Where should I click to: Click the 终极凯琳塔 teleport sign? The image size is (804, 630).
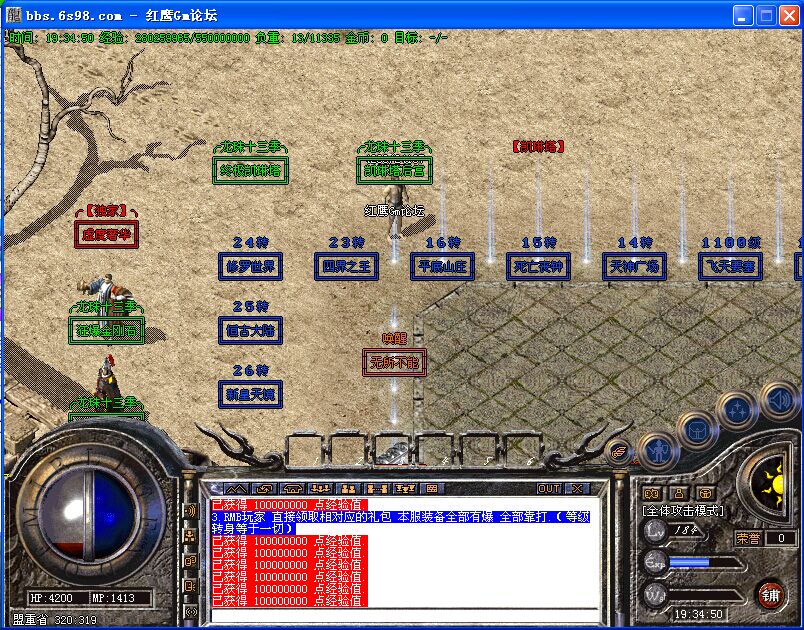[x=250, y=170]
